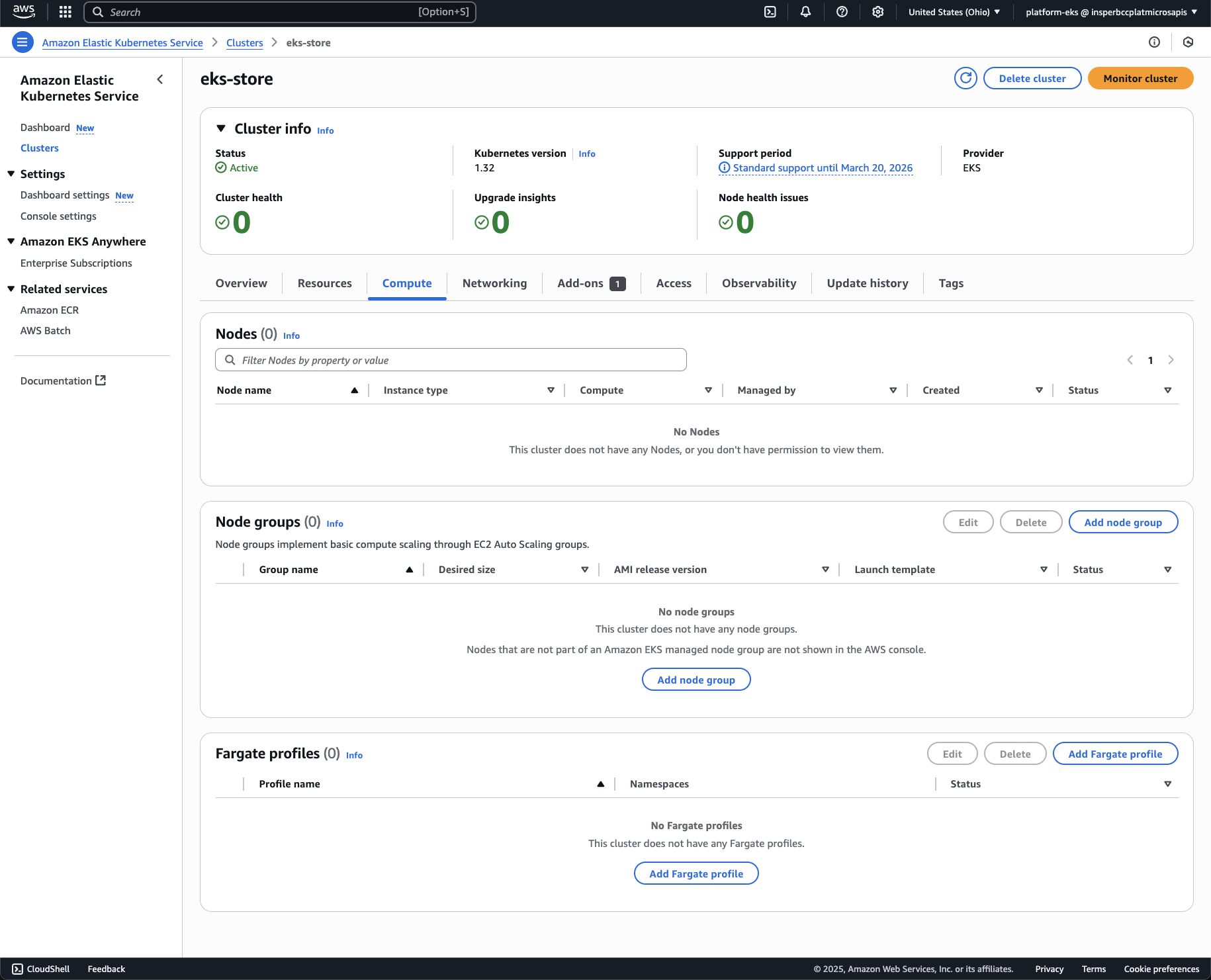Switch to the Networking tab
Image resolution: width=1211 pixels, height=980 pixels.
[x=494, y=283]
